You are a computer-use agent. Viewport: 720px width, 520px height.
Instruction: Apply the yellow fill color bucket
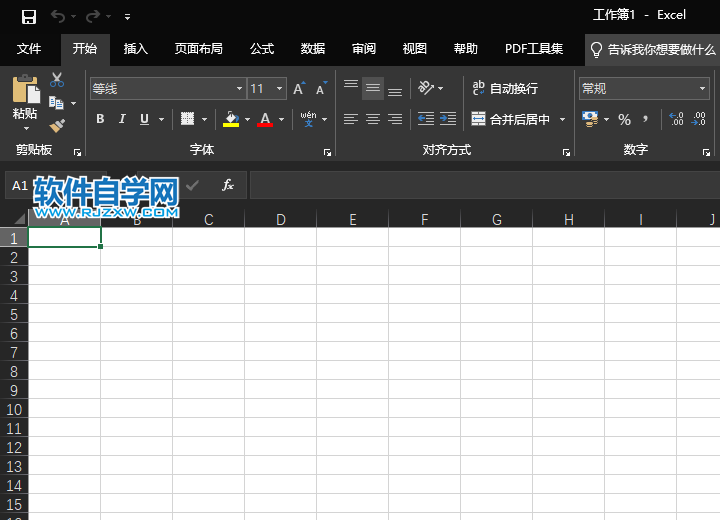pyautogui.click(x=231, y=119)
